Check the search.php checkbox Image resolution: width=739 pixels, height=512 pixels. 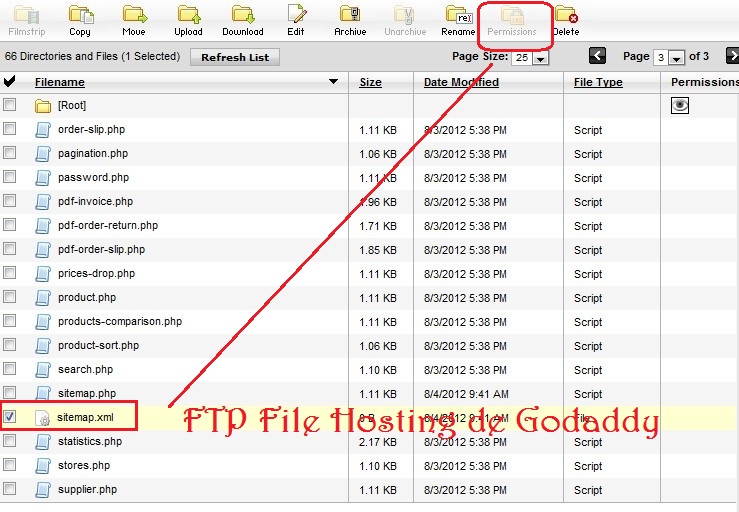tap(9, 368)
